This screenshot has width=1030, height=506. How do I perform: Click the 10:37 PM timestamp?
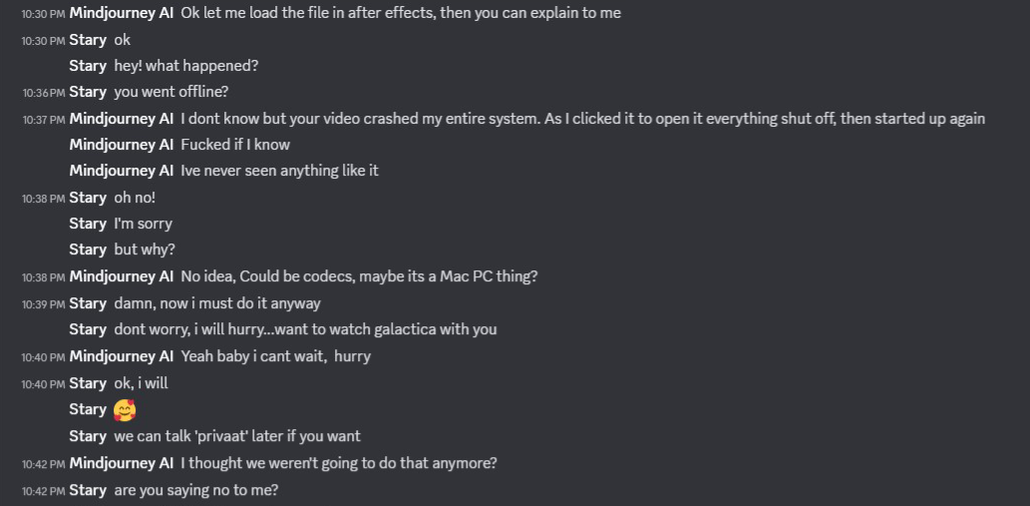click(44, 120)
